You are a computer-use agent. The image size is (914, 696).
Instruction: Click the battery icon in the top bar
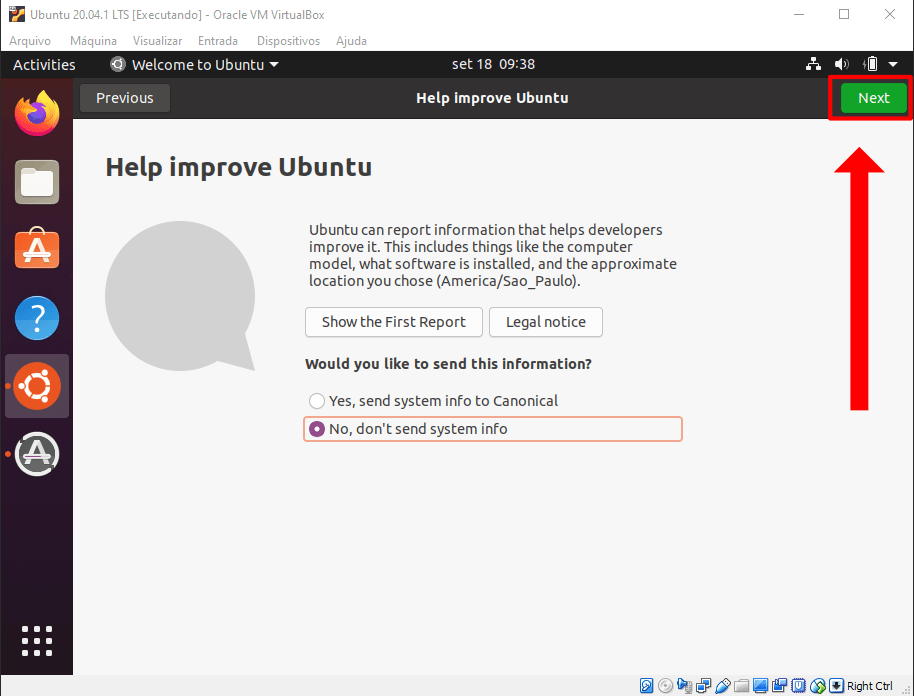[870, 64]
